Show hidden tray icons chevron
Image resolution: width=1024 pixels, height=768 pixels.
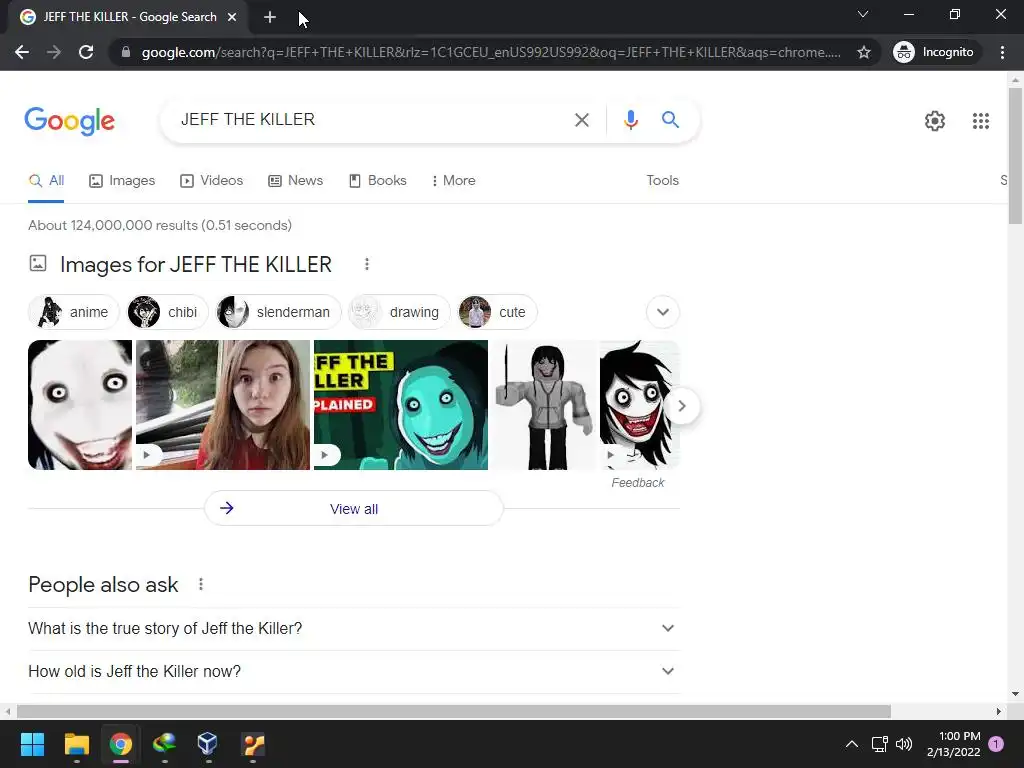pyautogui.click(x=852, y=744)
